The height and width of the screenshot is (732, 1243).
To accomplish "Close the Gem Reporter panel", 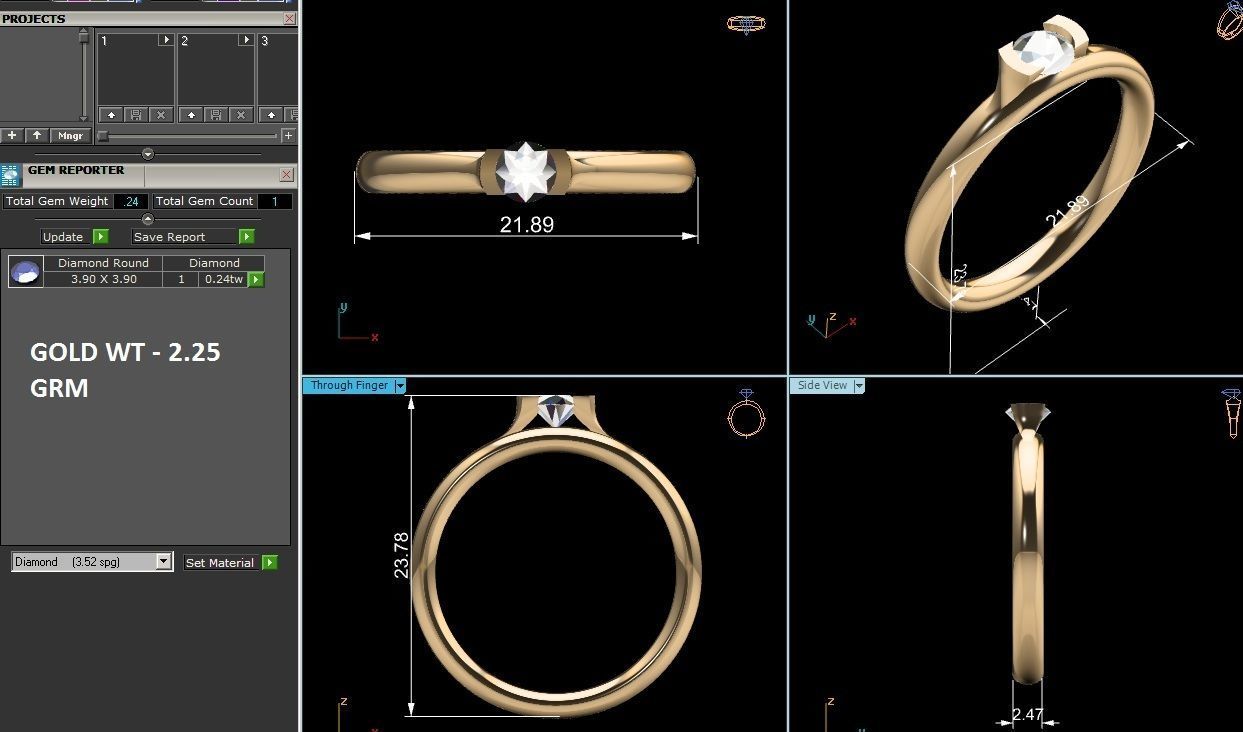I will click(x=286, y=175).
